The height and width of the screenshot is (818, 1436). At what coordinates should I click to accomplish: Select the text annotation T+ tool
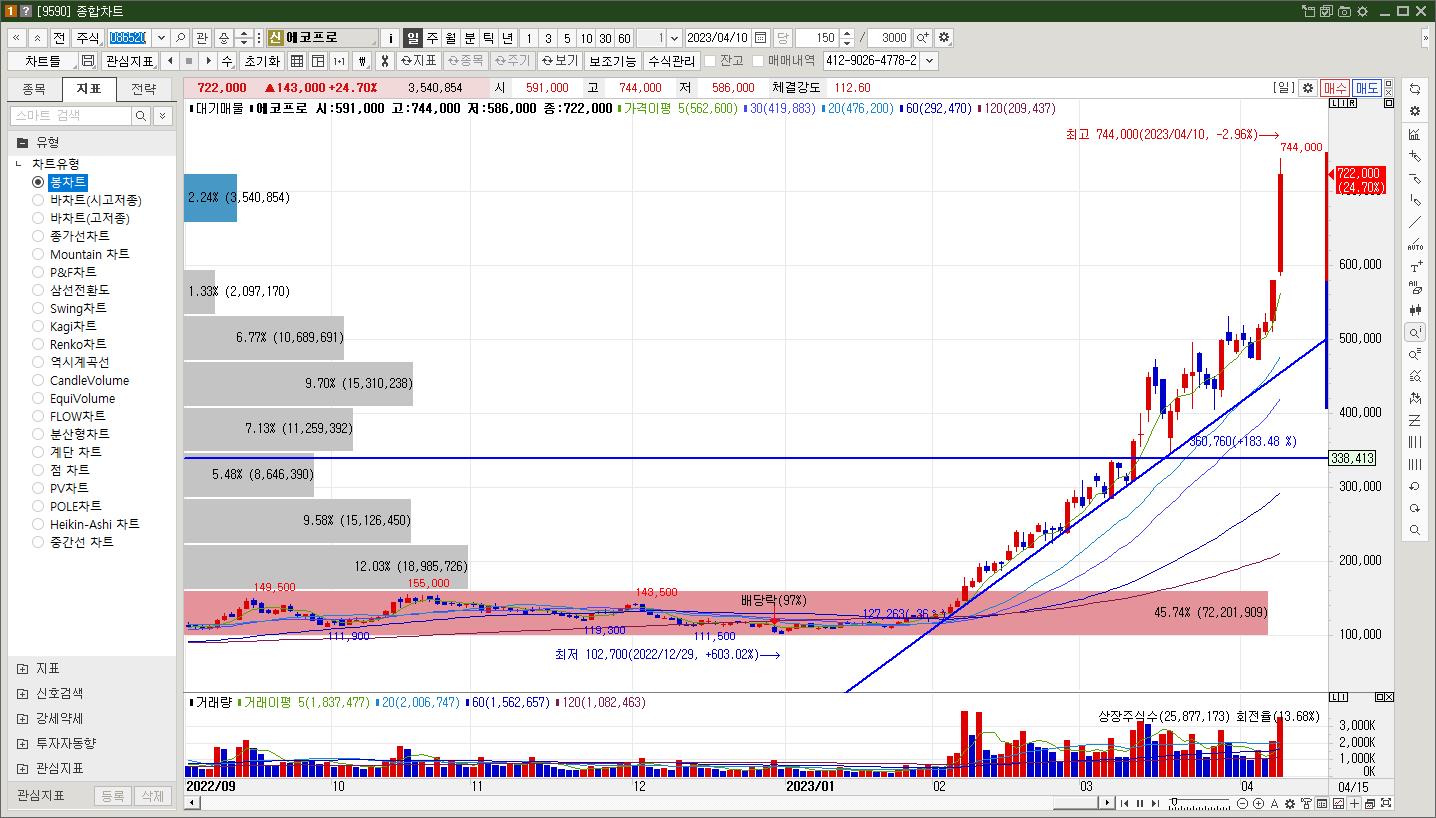[x=1415, y=266]
